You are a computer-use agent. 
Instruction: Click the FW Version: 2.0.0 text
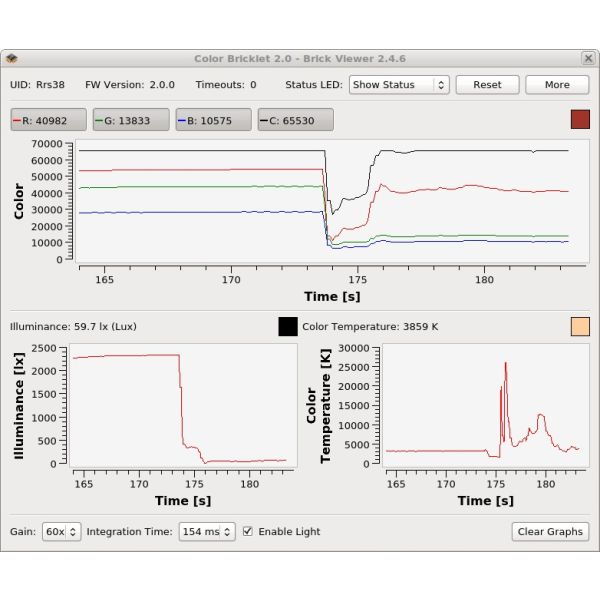click(x=130, y=85)
